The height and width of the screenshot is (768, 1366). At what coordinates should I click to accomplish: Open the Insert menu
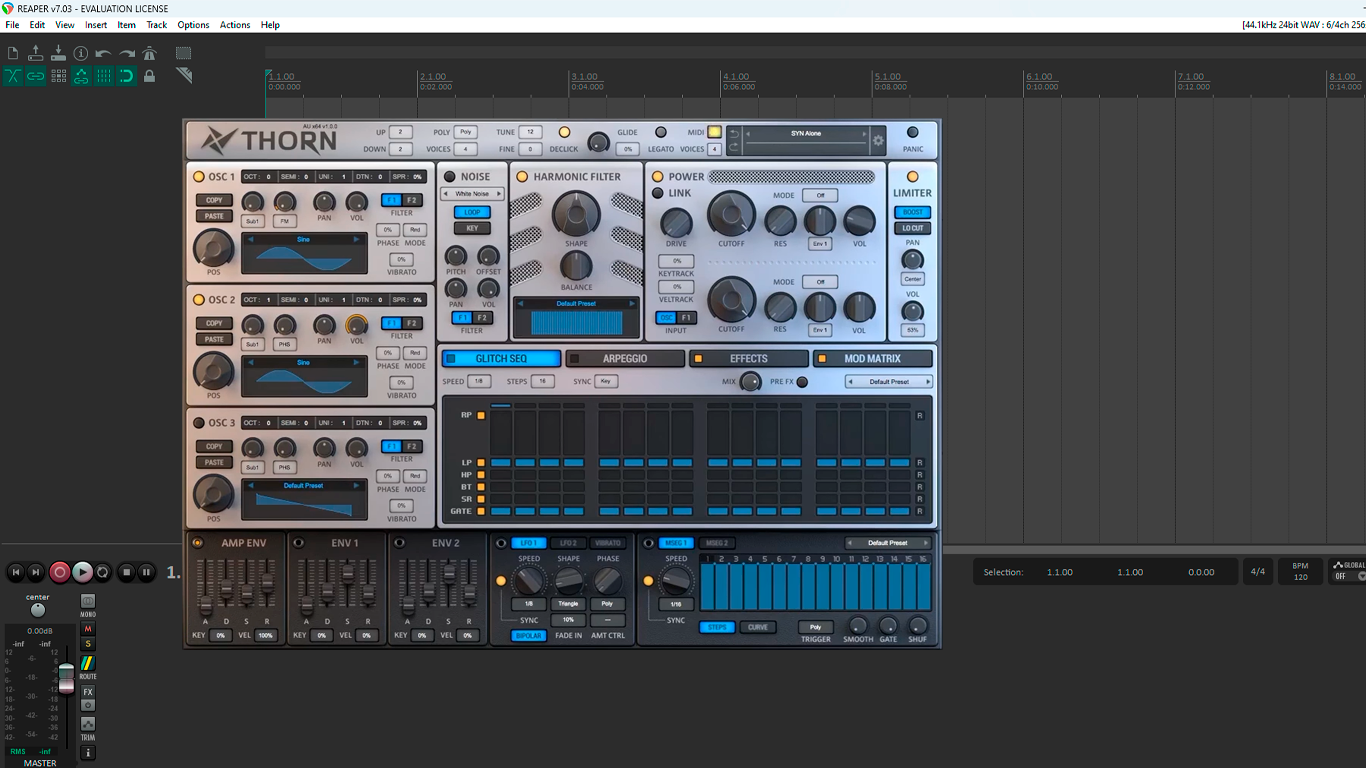(96, 25)
